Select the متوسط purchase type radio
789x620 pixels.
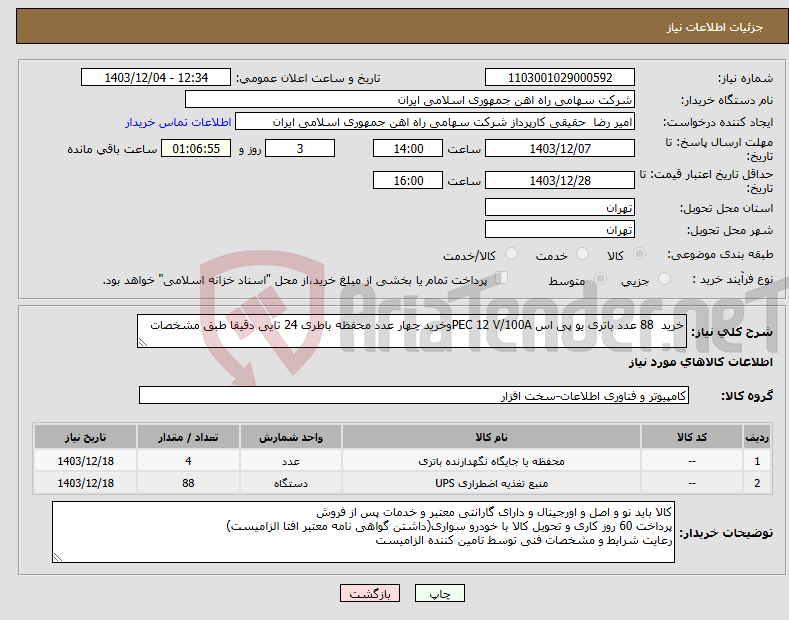pos(600,278)
